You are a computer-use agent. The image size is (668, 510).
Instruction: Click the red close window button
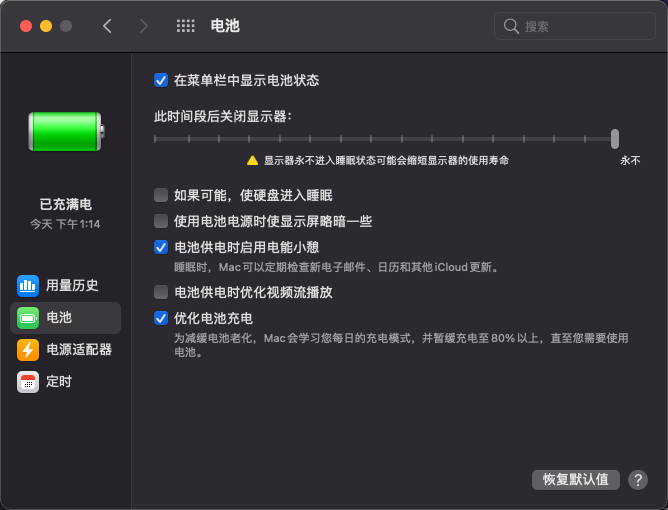26,26
